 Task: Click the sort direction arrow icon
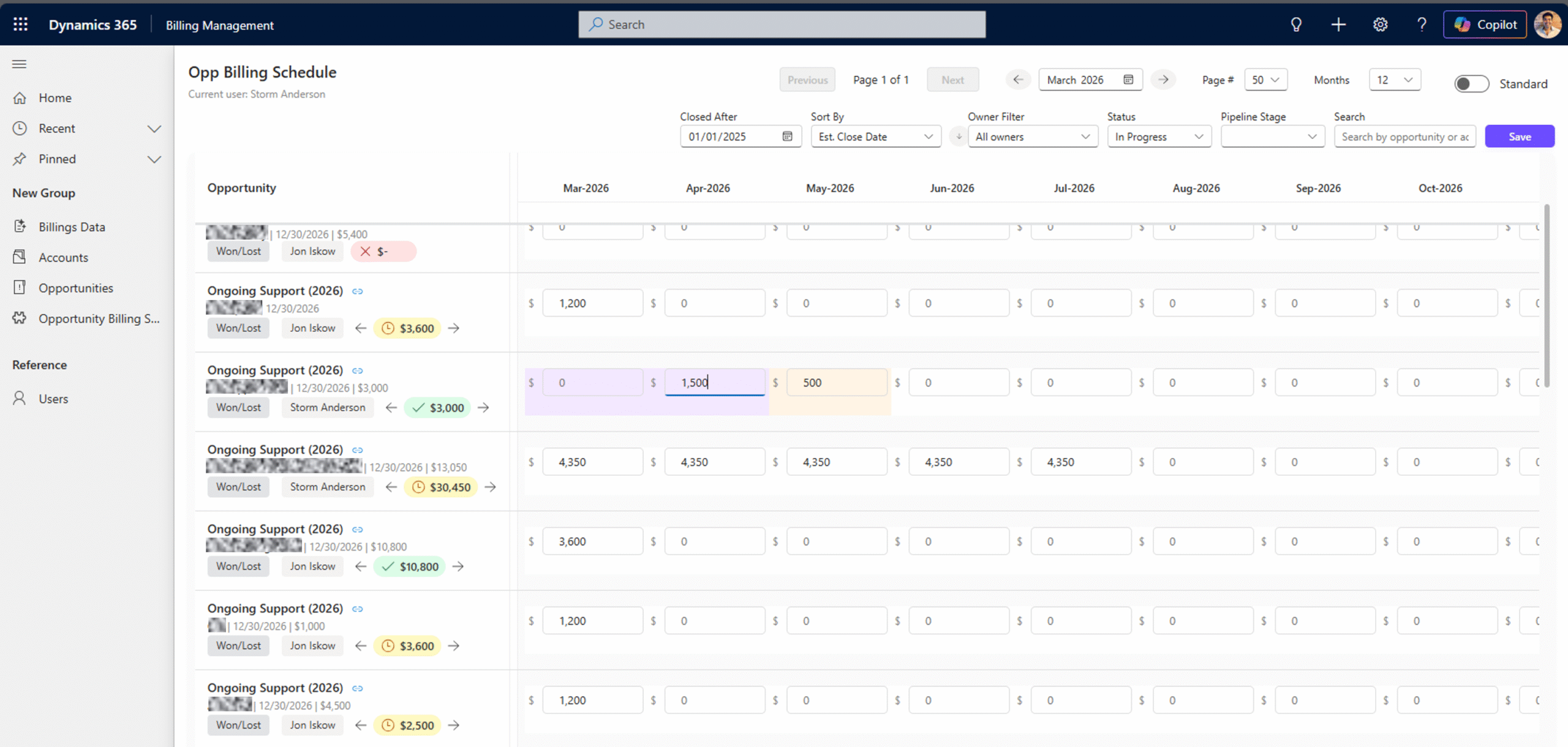click(959, 137)
